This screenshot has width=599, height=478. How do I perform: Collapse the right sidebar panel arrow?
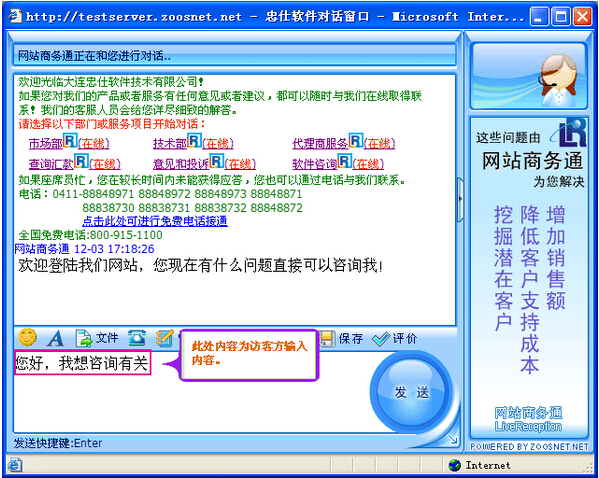[x=460, y=199]
